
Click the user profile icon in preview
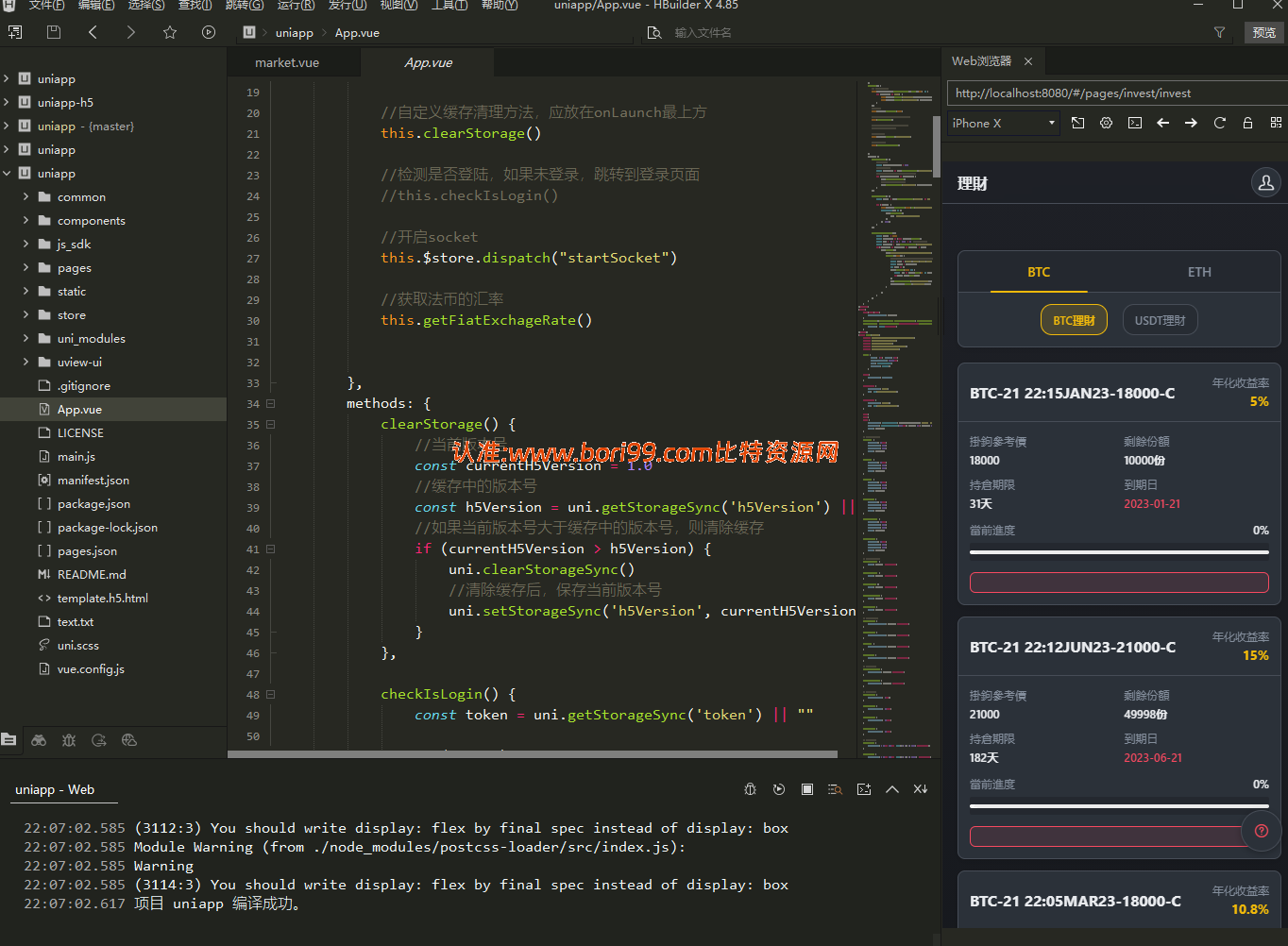[x=1266, y=183]
